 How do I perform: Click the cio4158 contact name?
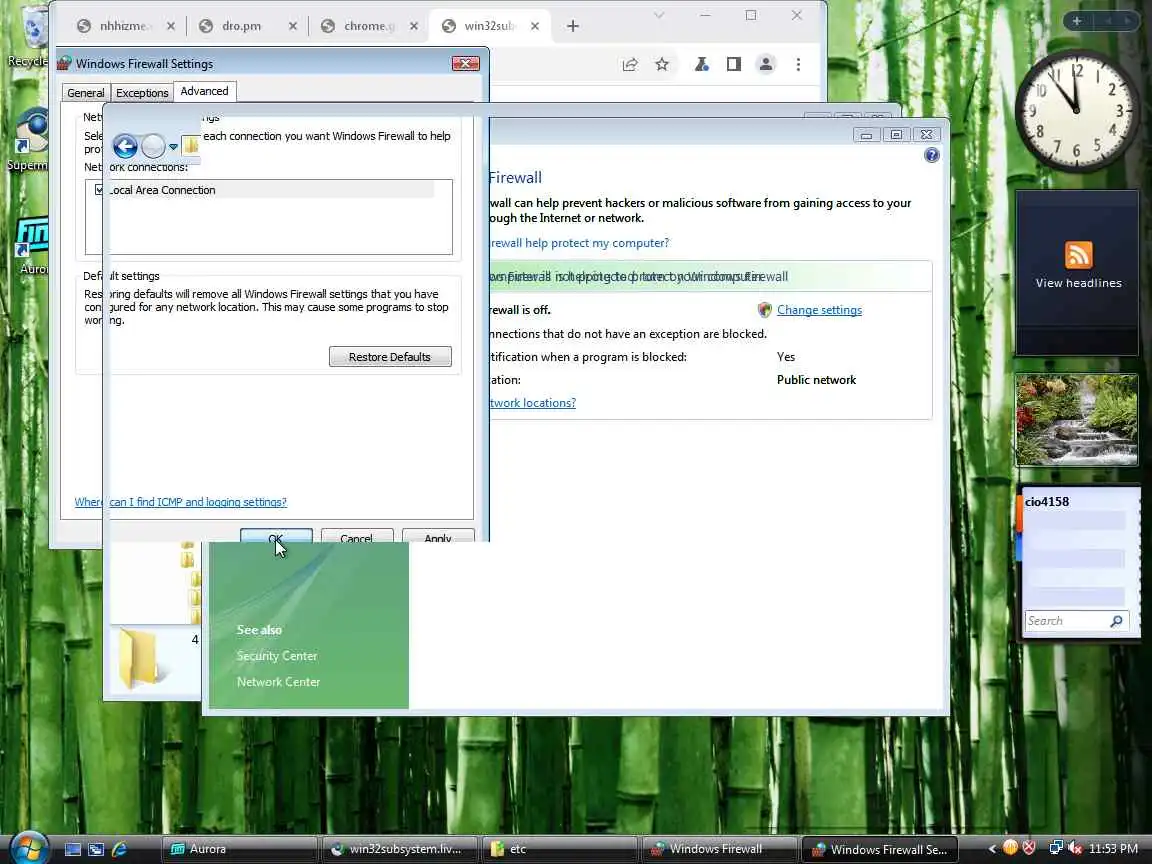tap(1047, 502)
